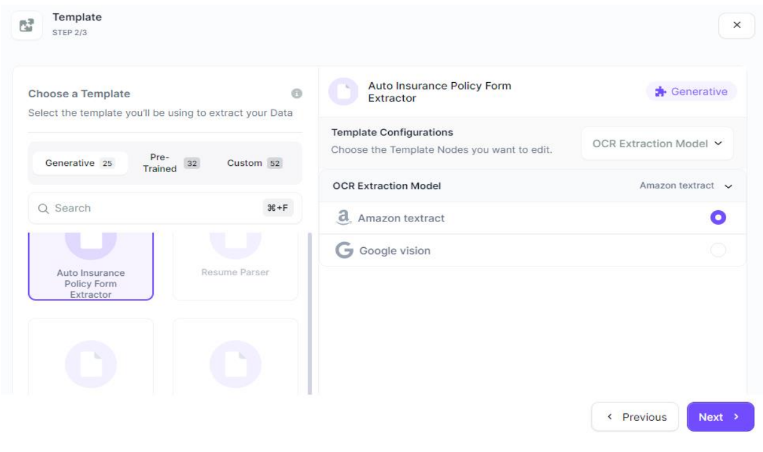
Task: Select the Amazon textract radio button
Action: [x=717, y=218]
